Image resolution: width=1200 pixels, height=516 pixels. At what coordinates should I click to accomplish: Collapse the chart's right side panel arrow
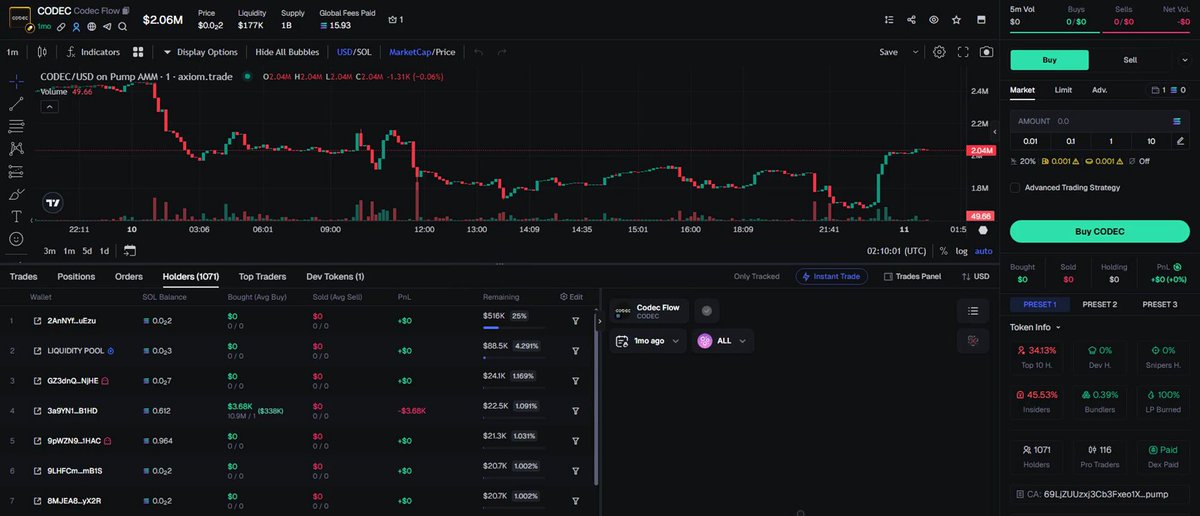tap(994, 131)
